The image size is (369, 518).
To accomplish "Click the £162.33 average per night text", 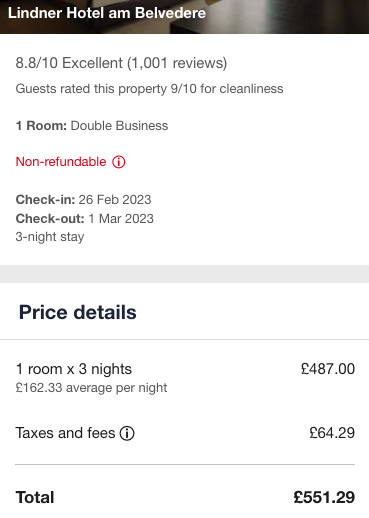I will (x=91, y=388).
